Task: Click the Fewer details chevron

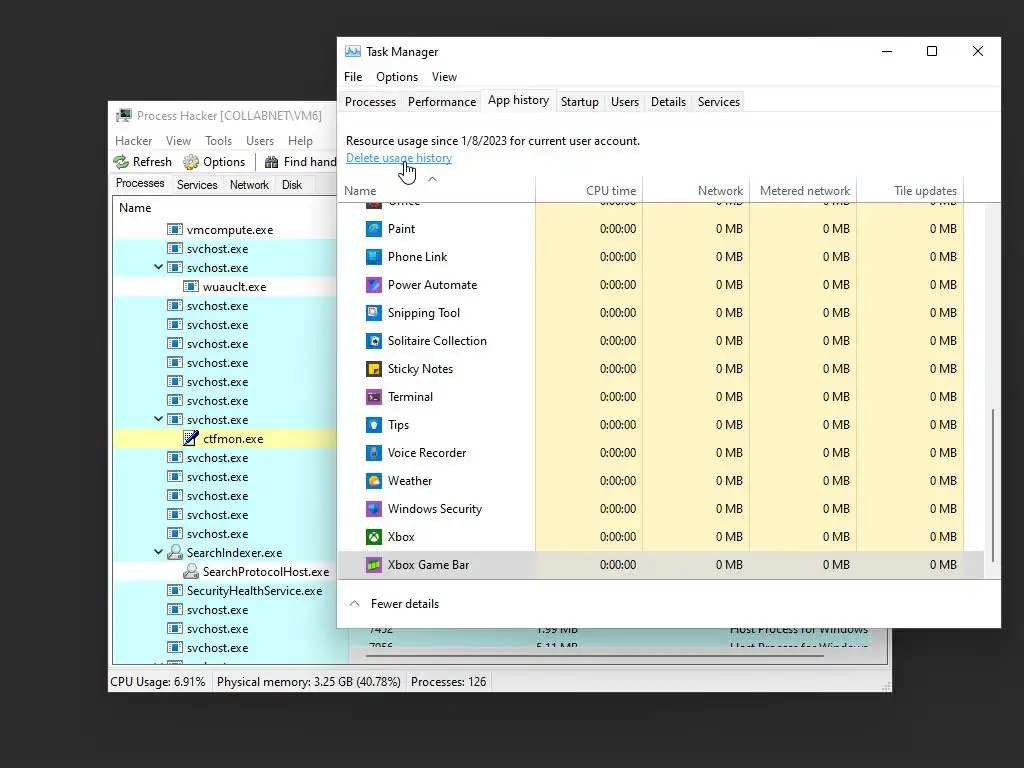Action: click(x=355, y=603)
